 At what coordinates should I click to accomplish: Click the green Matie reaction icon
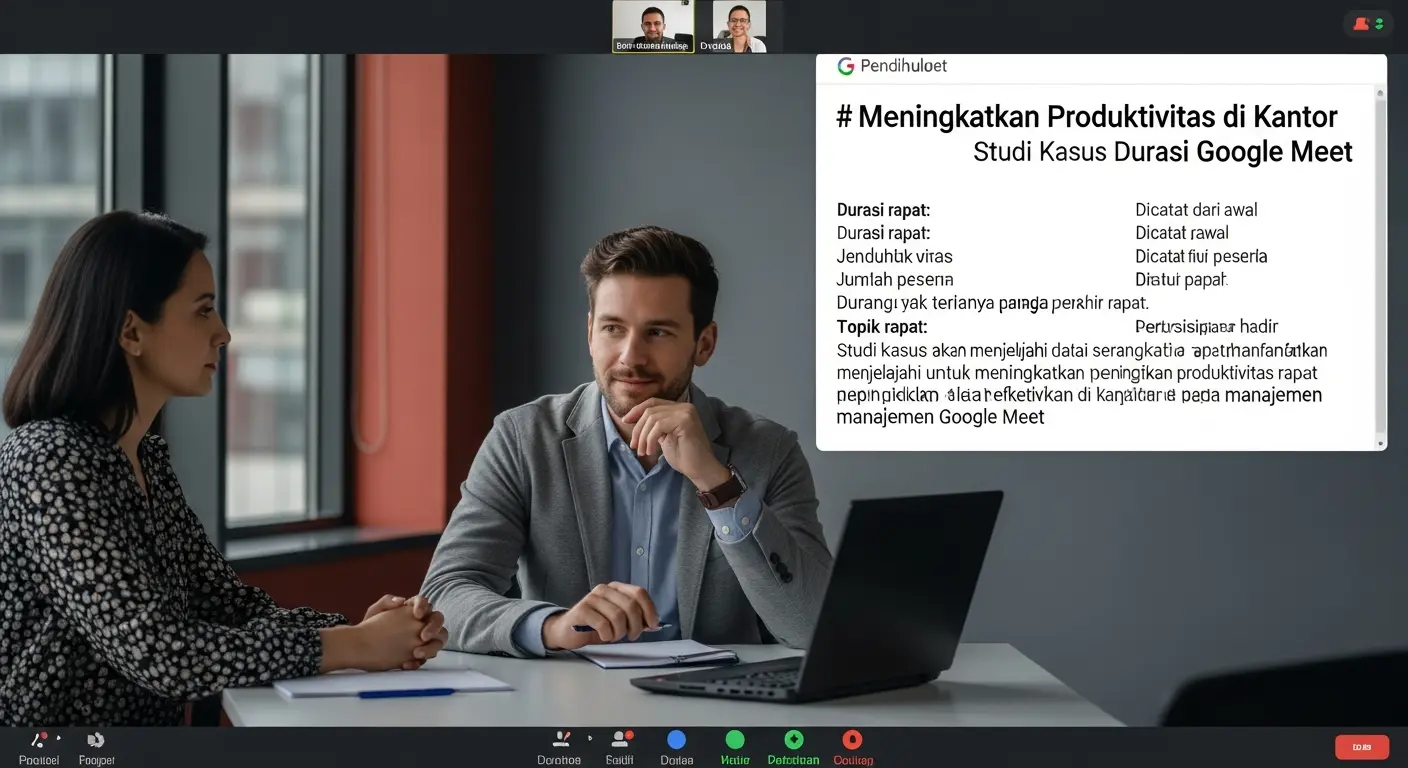tap(735, 740)
